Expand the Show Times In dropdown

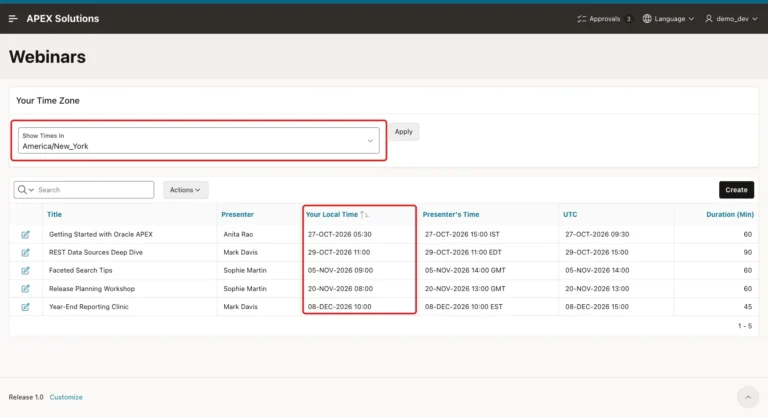pyautogui.click(x=198, y=141)
